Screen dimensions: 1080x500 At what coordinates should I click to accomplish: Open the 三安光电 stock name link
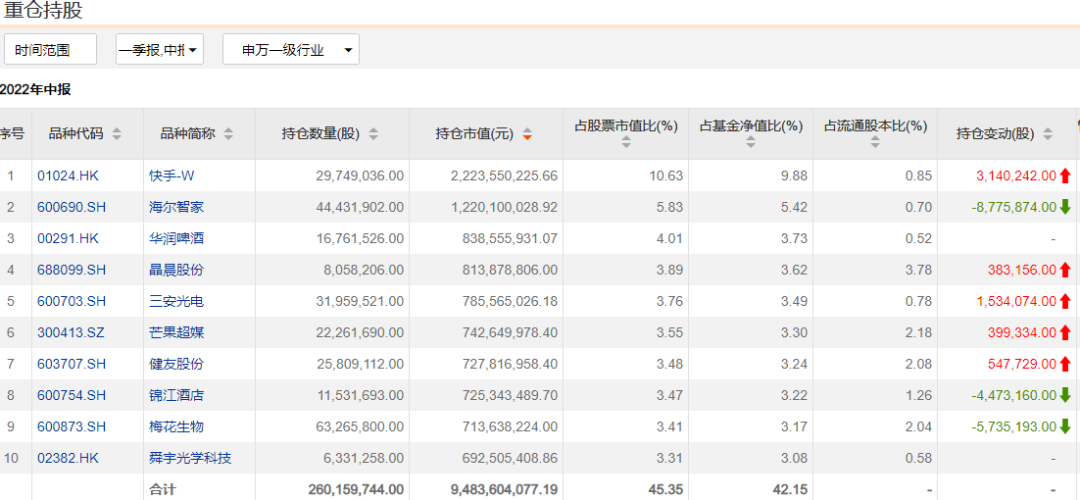click(x=176, y=301)
